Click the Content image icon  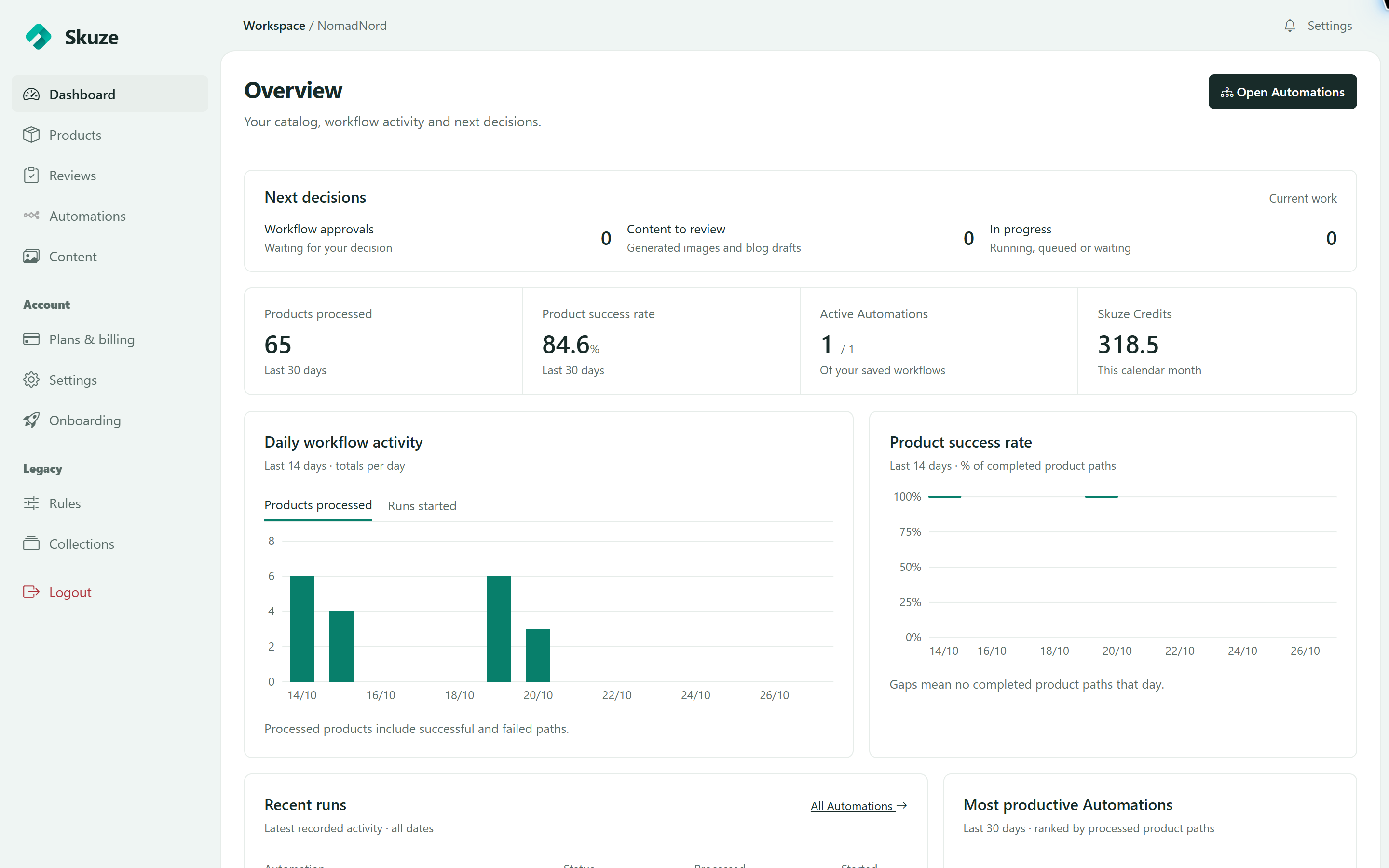(31, 256)
